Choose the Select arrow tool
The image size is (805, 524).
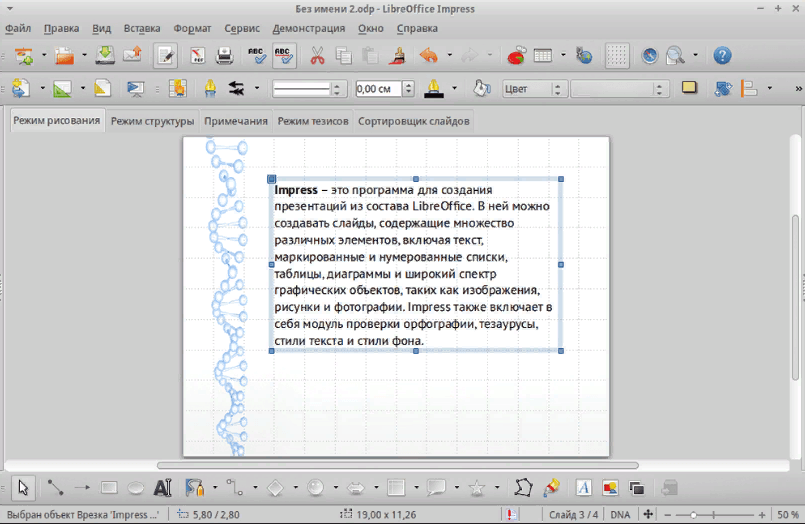pyautogui.click(x=23, y=488)
